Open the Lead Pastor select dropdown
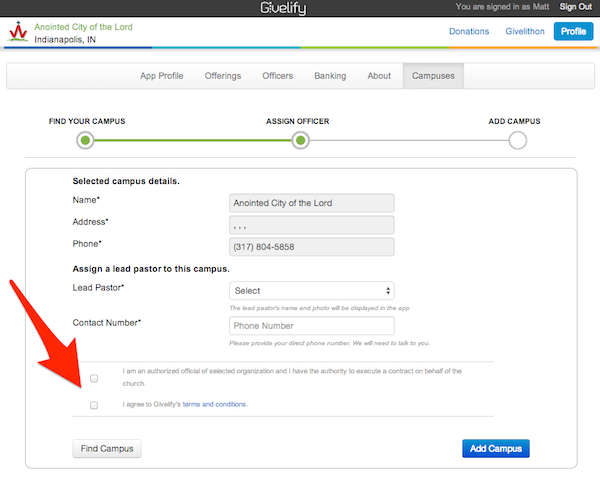 pyautogui.click(x=312, y=291)
